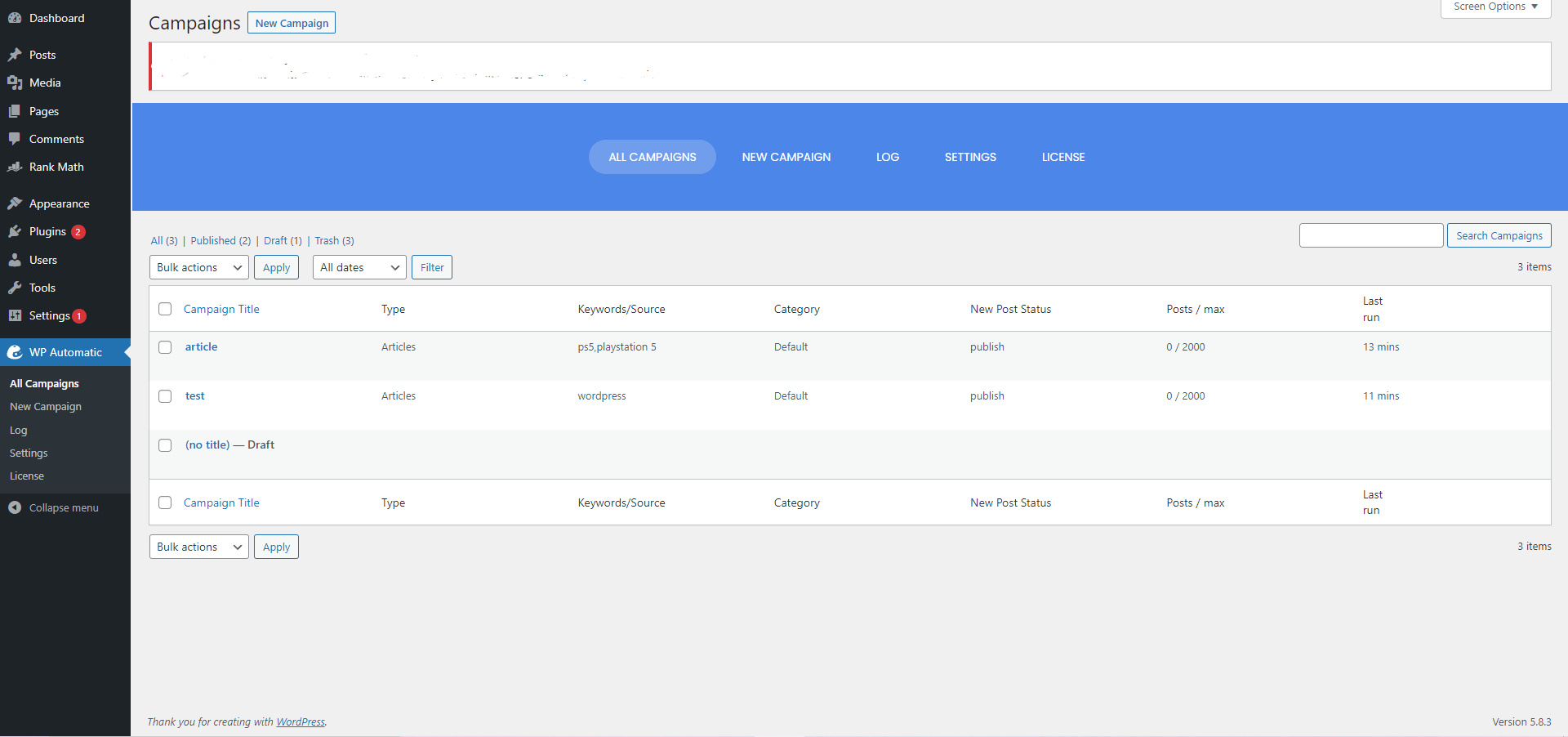Open Tools via the wrench icon
The image size is (1568, 737).
click(15, 288)
